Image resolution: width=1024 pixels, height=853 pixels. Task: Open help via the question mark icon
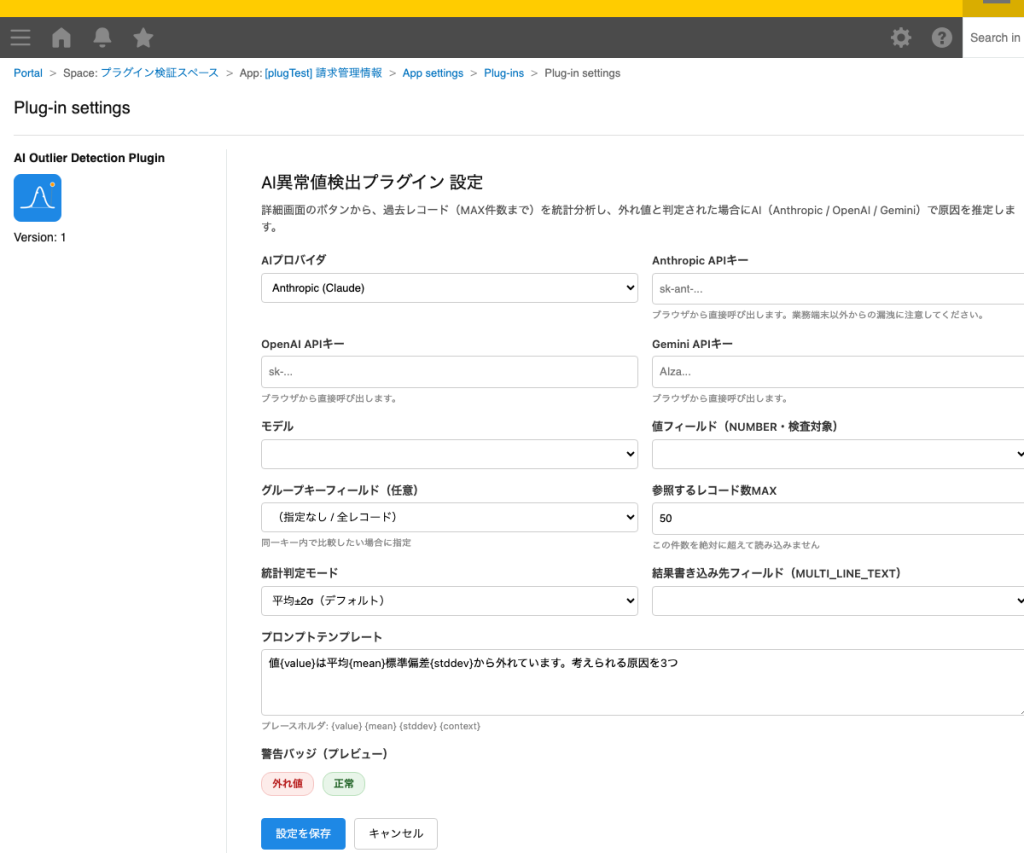click(941, 37)
